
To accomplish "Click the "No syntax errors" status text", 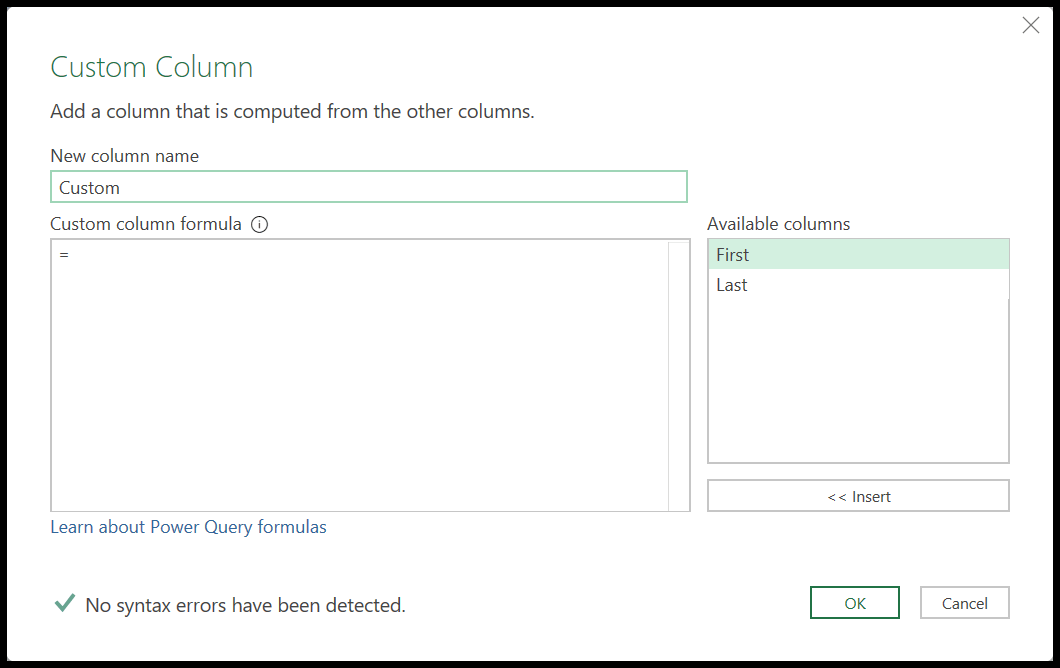I will (245, 605).
